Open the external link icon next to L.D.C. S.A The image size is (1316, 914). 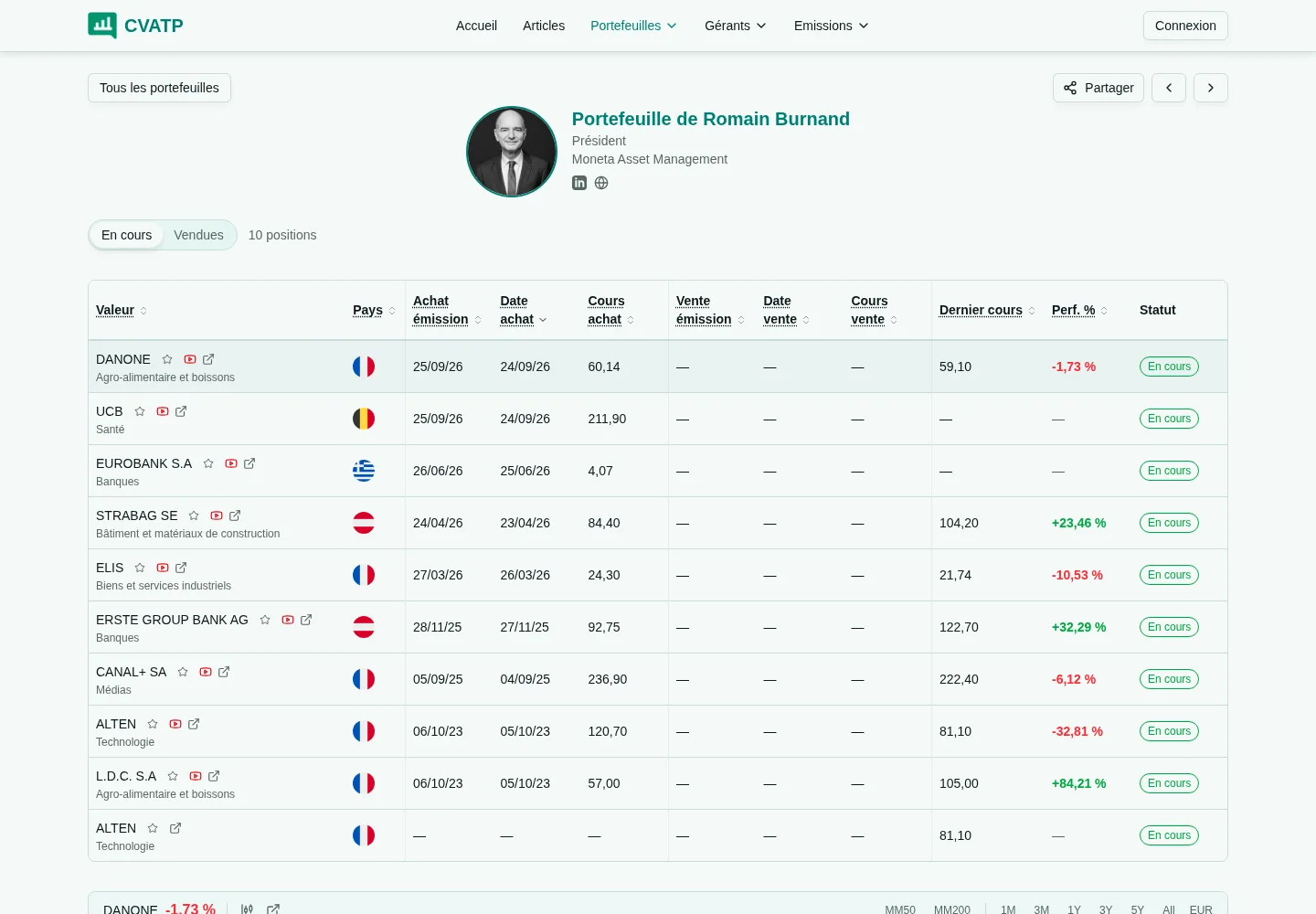pos(214,776)
